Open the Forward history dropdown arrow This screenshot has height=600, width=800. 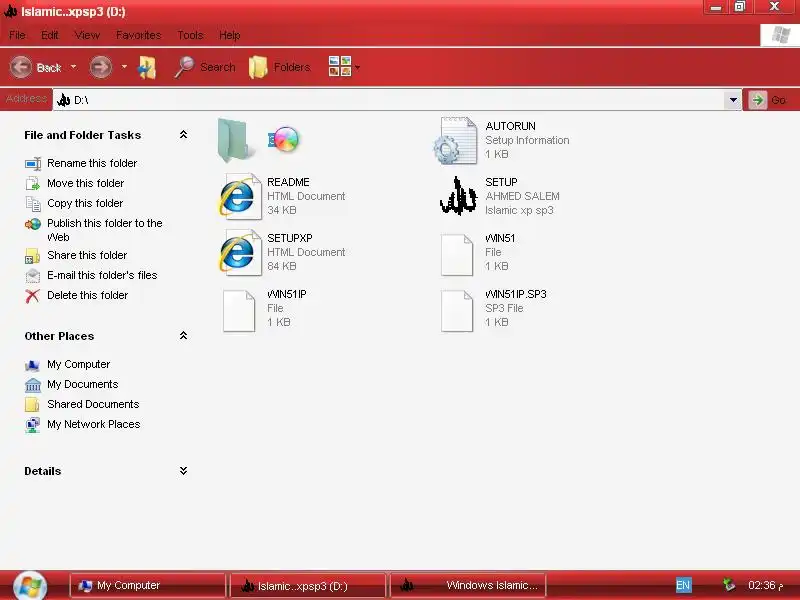[124, 67]
